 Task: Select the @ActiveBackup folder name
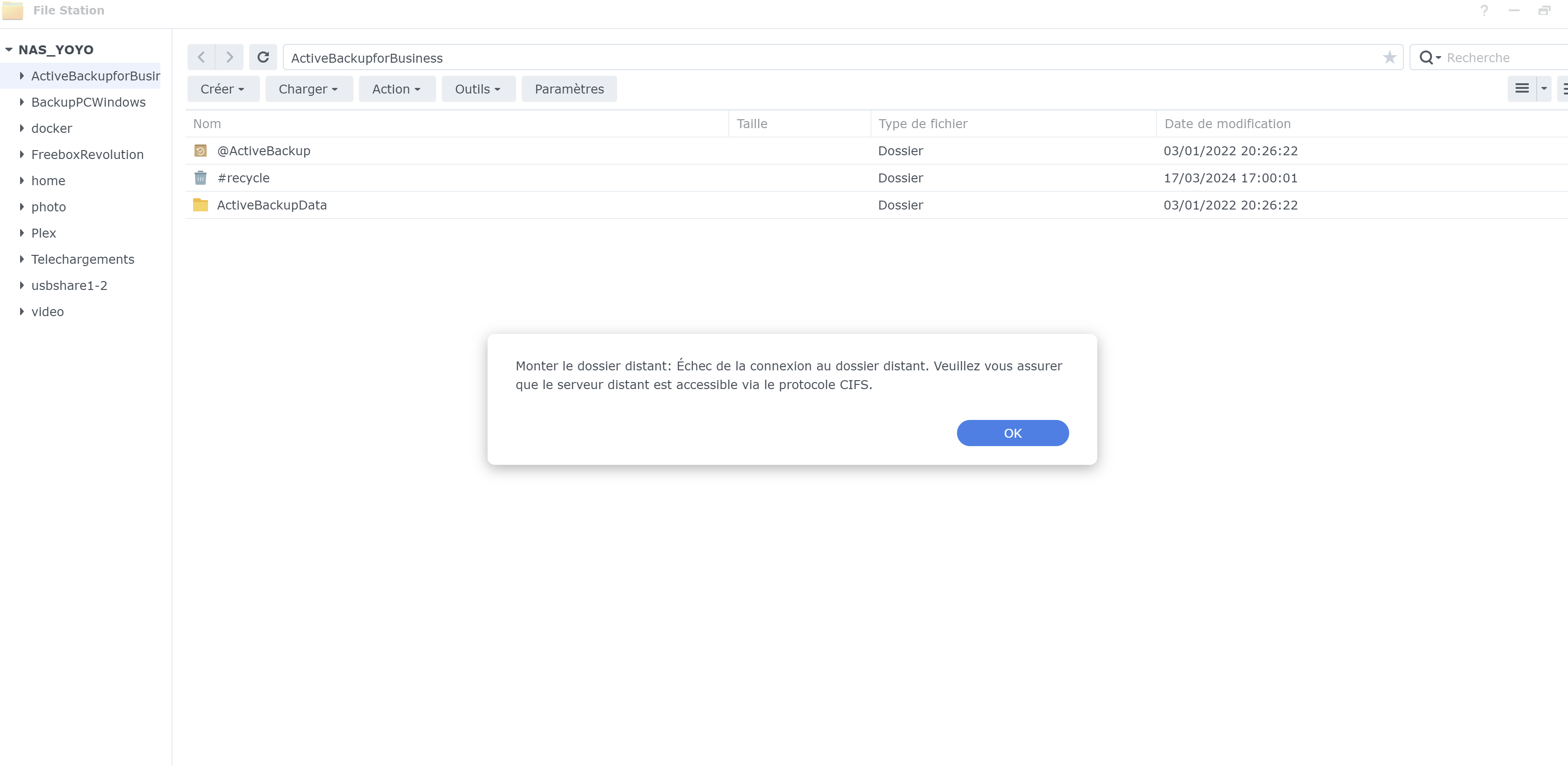(x=264, y=151)
